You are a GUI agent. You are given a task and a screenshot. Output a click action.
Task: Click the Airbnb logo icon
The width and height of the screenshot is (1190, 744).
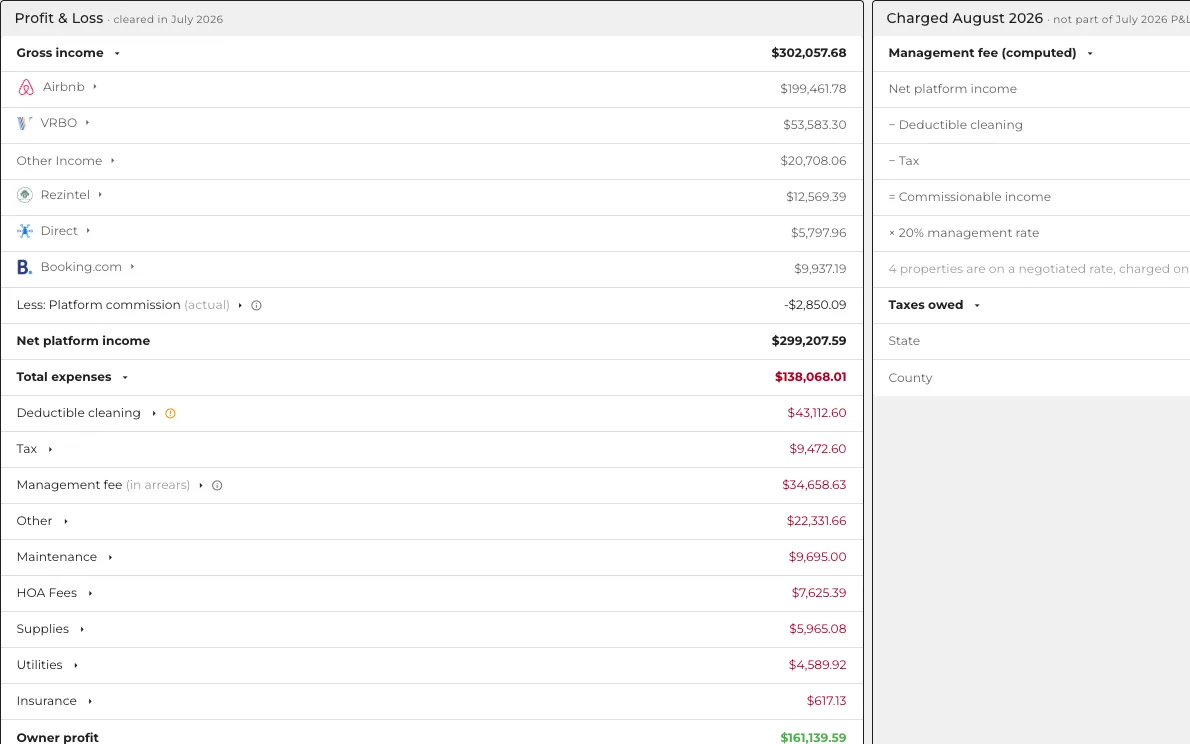click(26, 87)
